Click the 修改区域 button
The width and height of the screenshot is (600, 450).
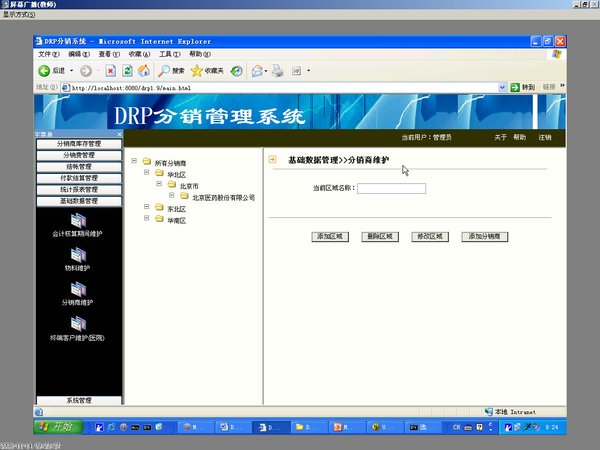430,236
